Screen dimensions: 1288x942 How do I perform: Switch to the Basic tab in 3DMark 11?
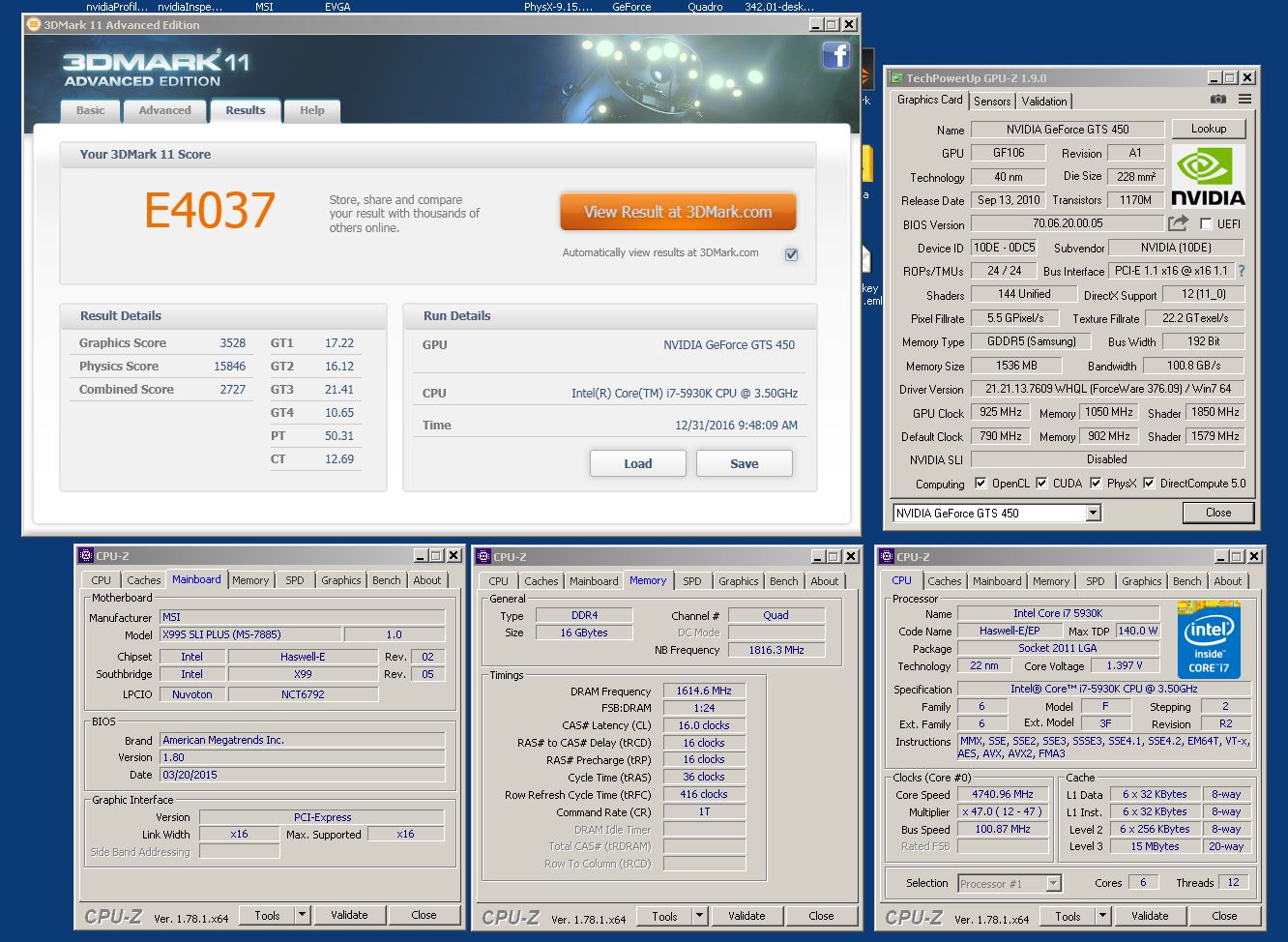tap(91, 110)
